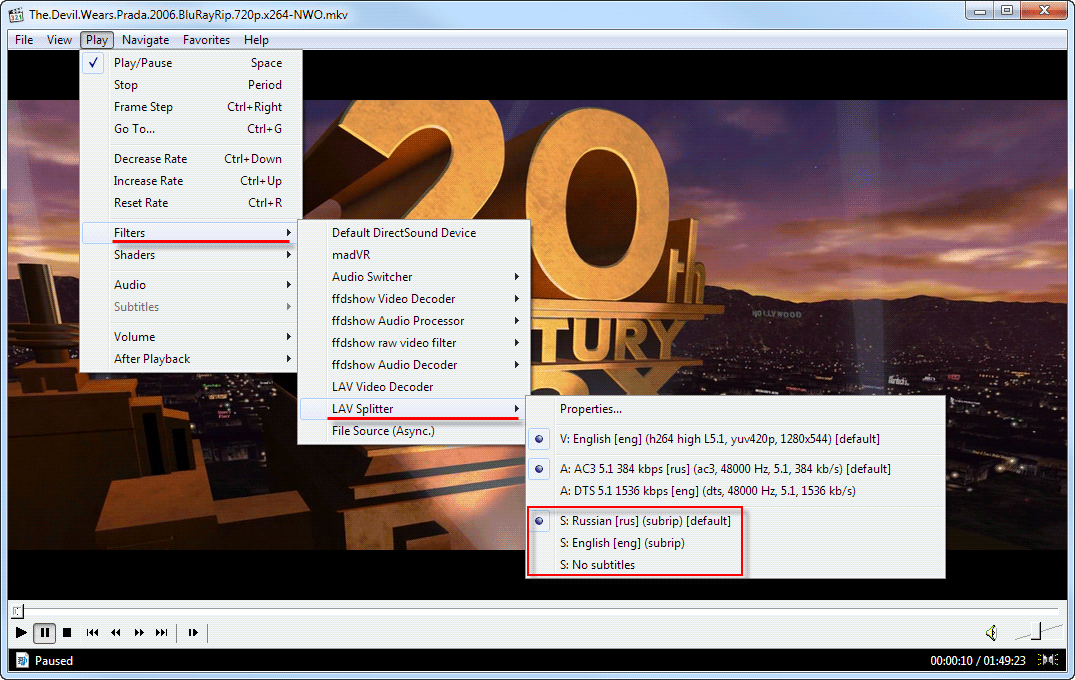Open LAV Splitter Properties...
The width and height of the screenshot is (1075, 680).
(x=590, y=409)
